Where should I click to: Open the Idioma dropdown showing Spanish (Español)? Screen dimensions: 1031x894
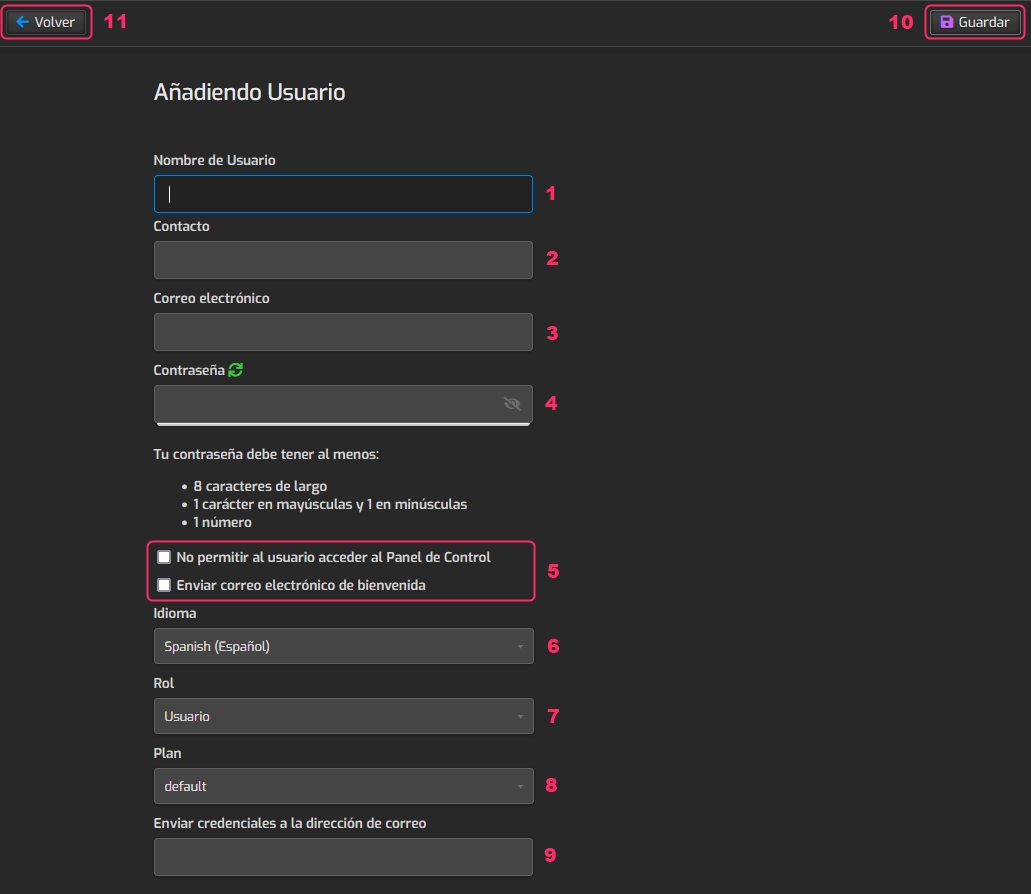pyautogui.click(x=343, y=646)
